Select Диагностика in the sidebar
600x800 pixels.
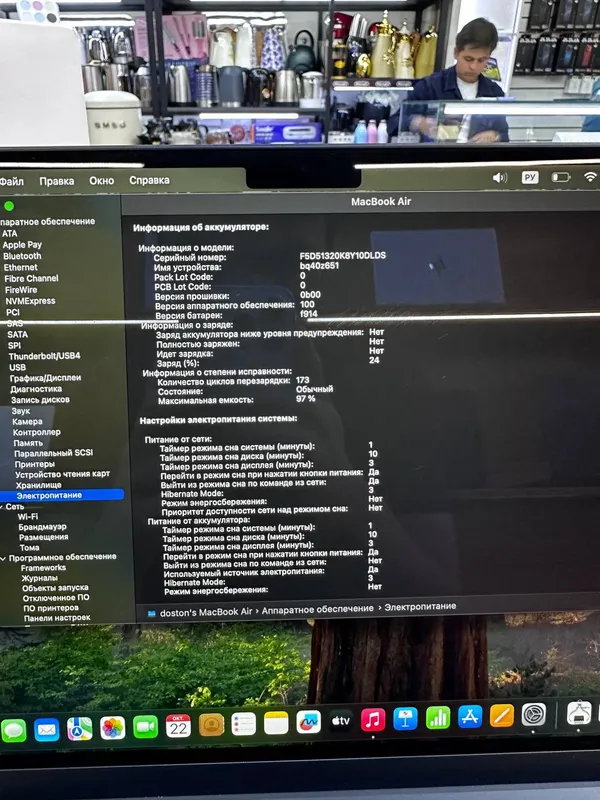coord(36,389)
